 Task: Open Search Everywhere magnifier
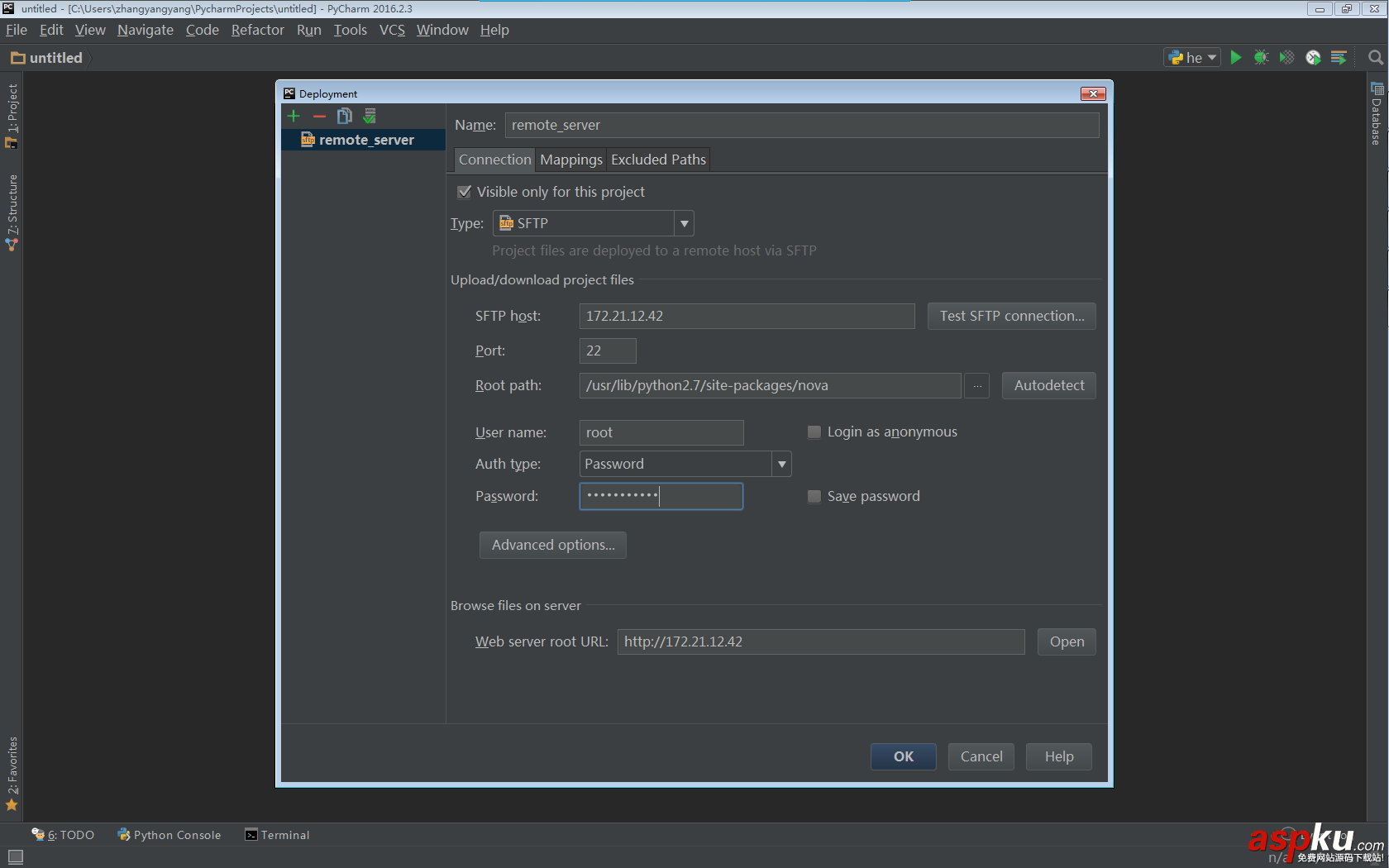point(1375,57)
